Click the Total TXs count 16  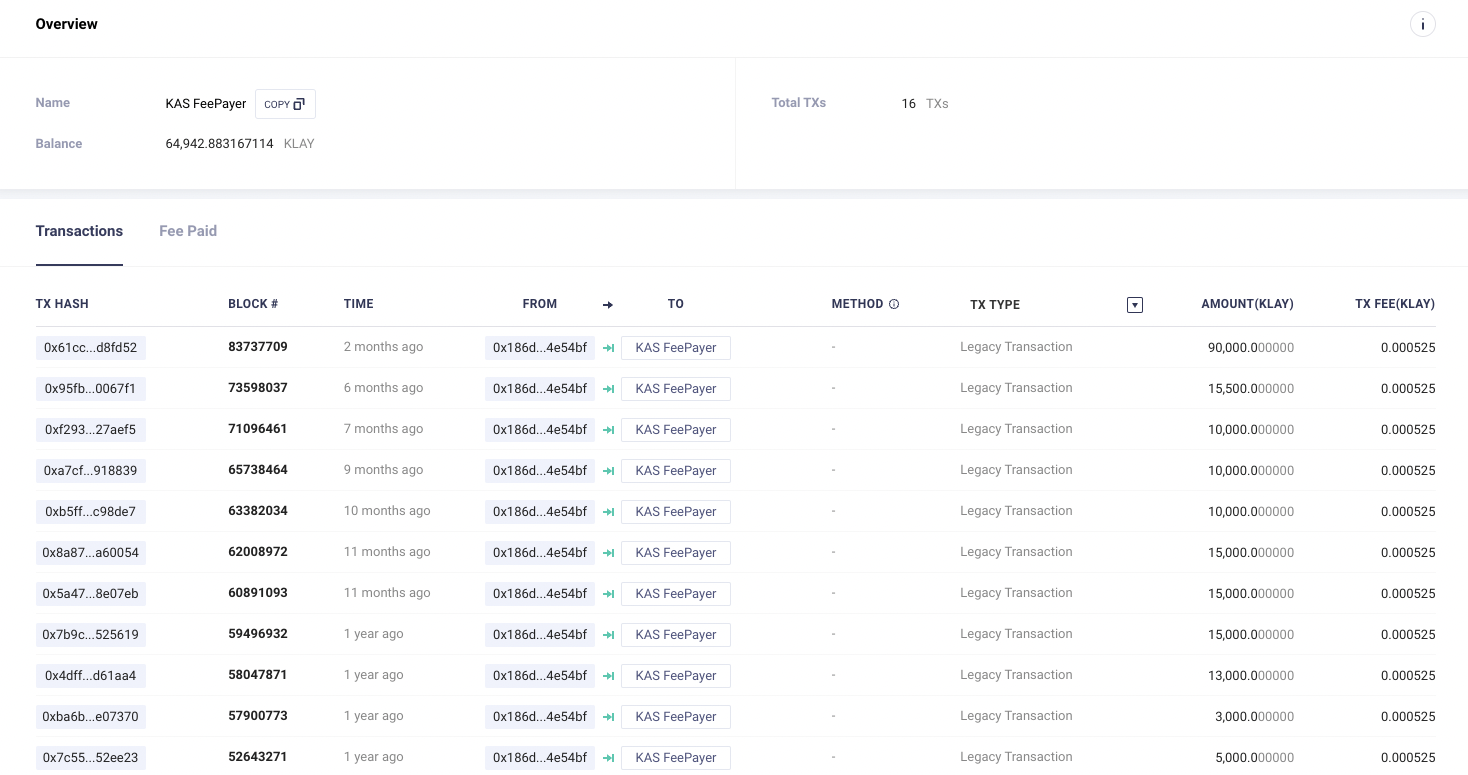tap(908, 104)
